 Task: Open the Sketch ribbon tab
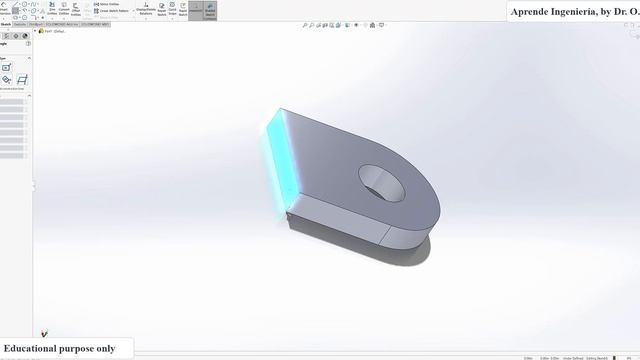click(6, 24)
